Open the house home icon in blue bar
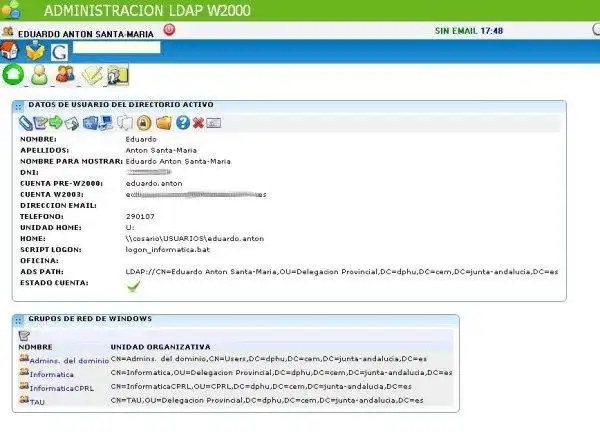The width and height of the screenshot is (600, 442). [9, 51]
